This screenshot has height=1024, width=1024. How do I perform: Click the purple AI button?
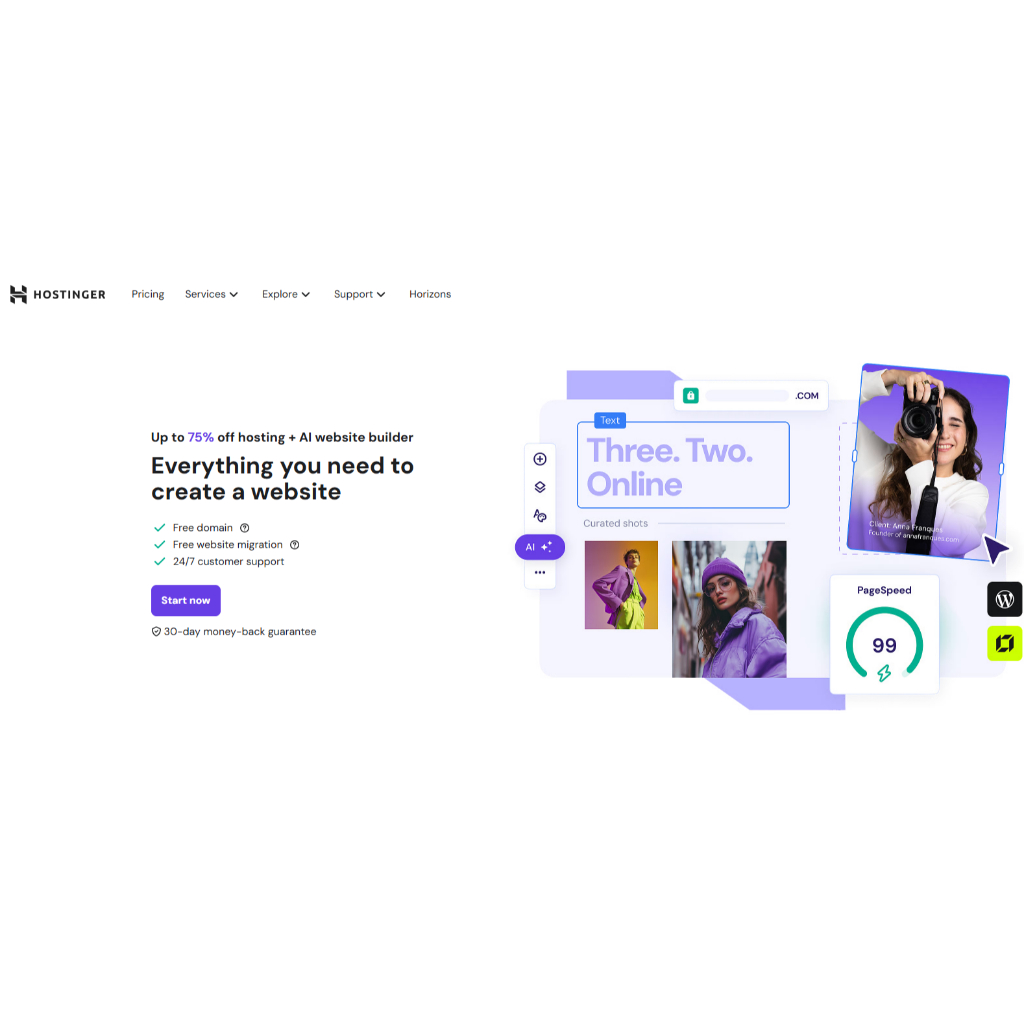click(539, 547)
